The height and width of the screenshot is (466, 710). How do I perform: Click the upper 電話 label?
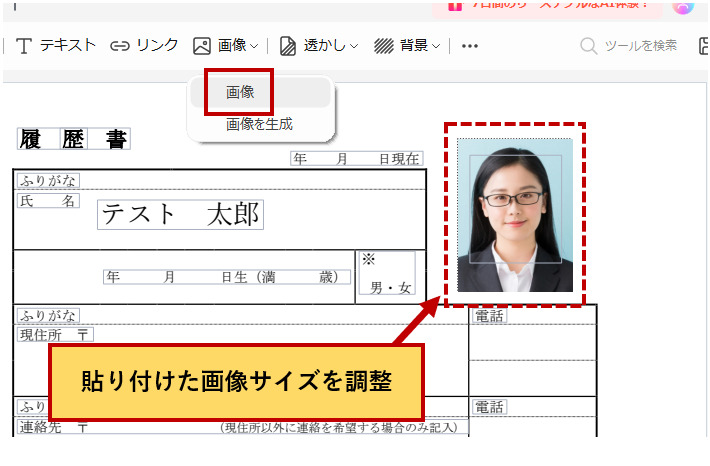pos(489,316)
